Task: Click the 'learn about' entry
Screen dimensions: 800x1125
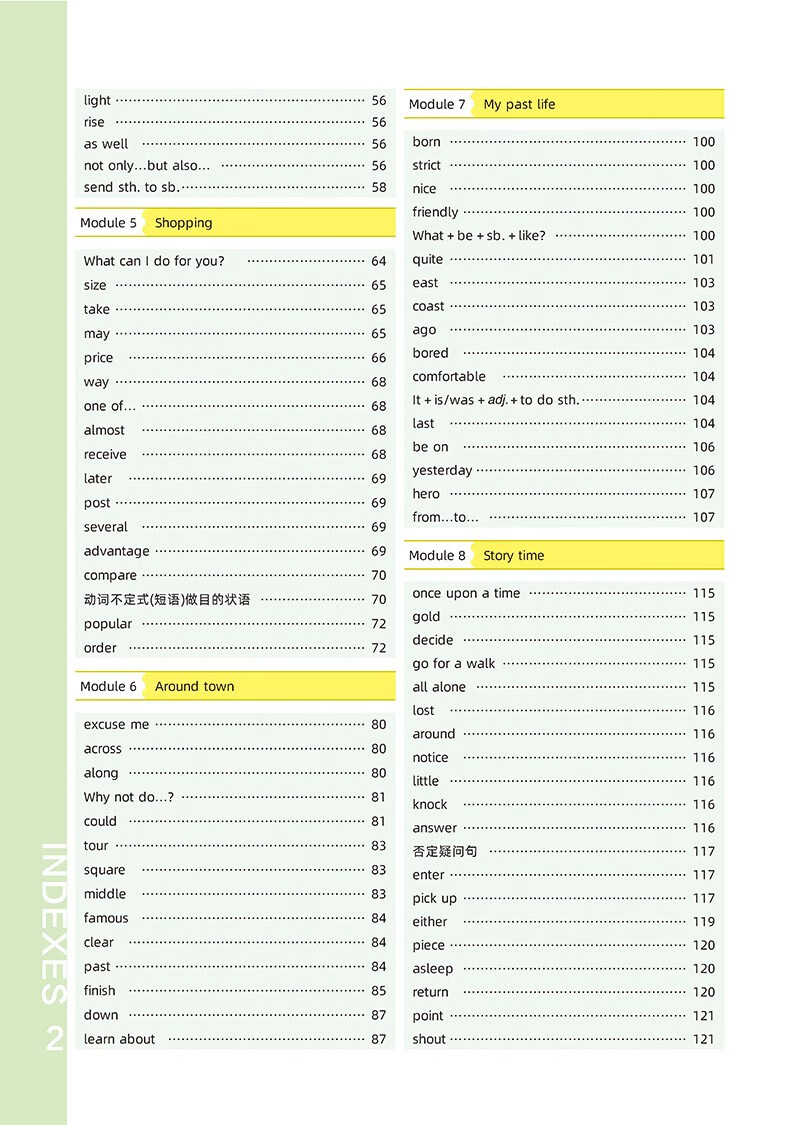Action: [x=119, y=1039]
